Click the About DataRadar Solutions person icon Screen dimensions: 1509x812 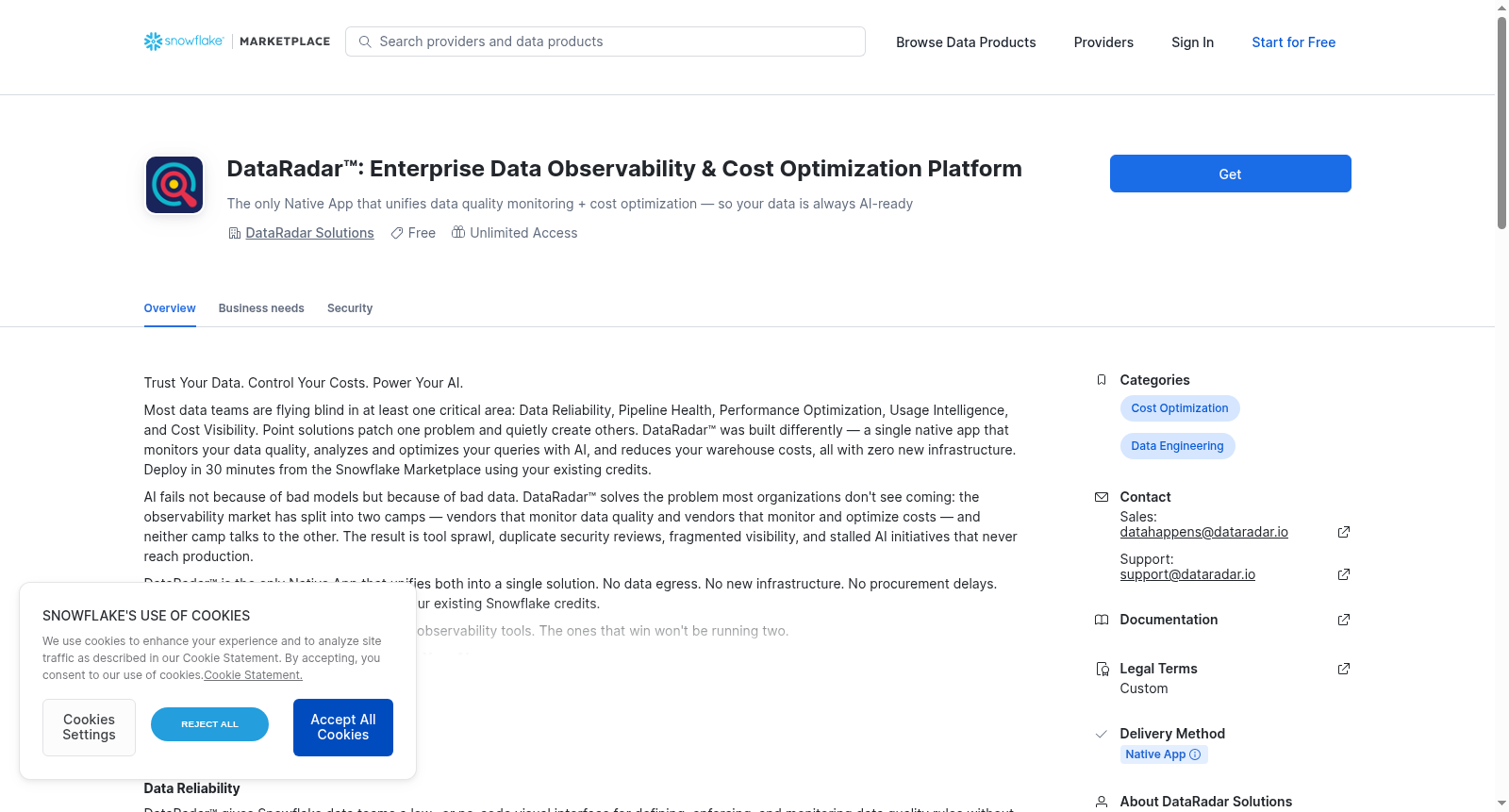pos(1102,802)
